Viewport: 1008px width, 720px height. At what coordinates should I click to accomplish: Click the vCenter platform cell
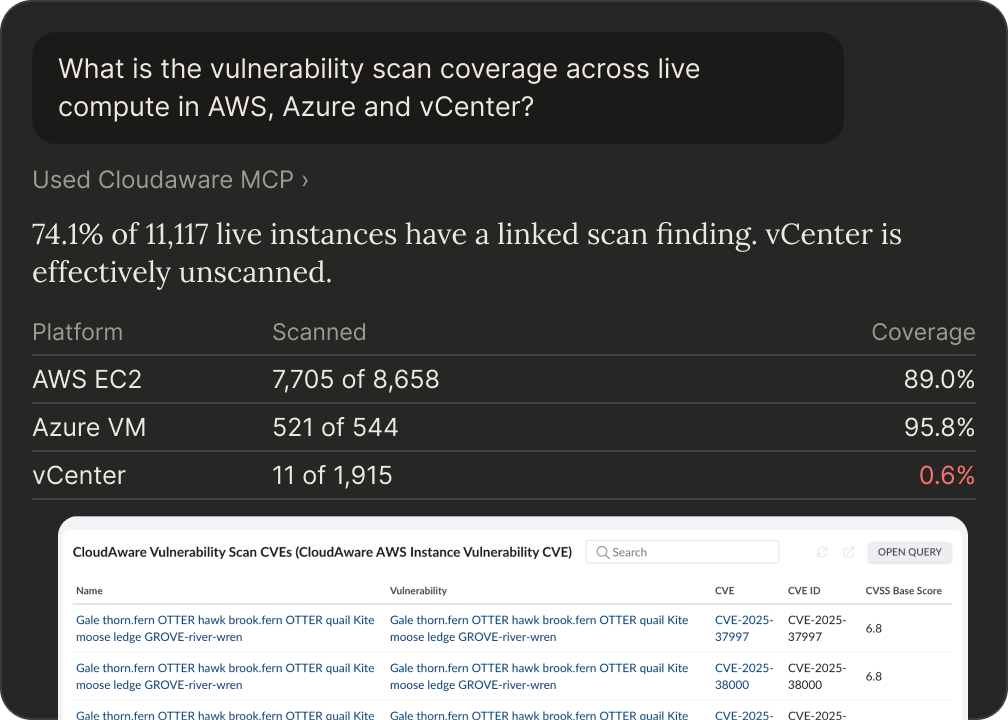(x=79, y=476)
